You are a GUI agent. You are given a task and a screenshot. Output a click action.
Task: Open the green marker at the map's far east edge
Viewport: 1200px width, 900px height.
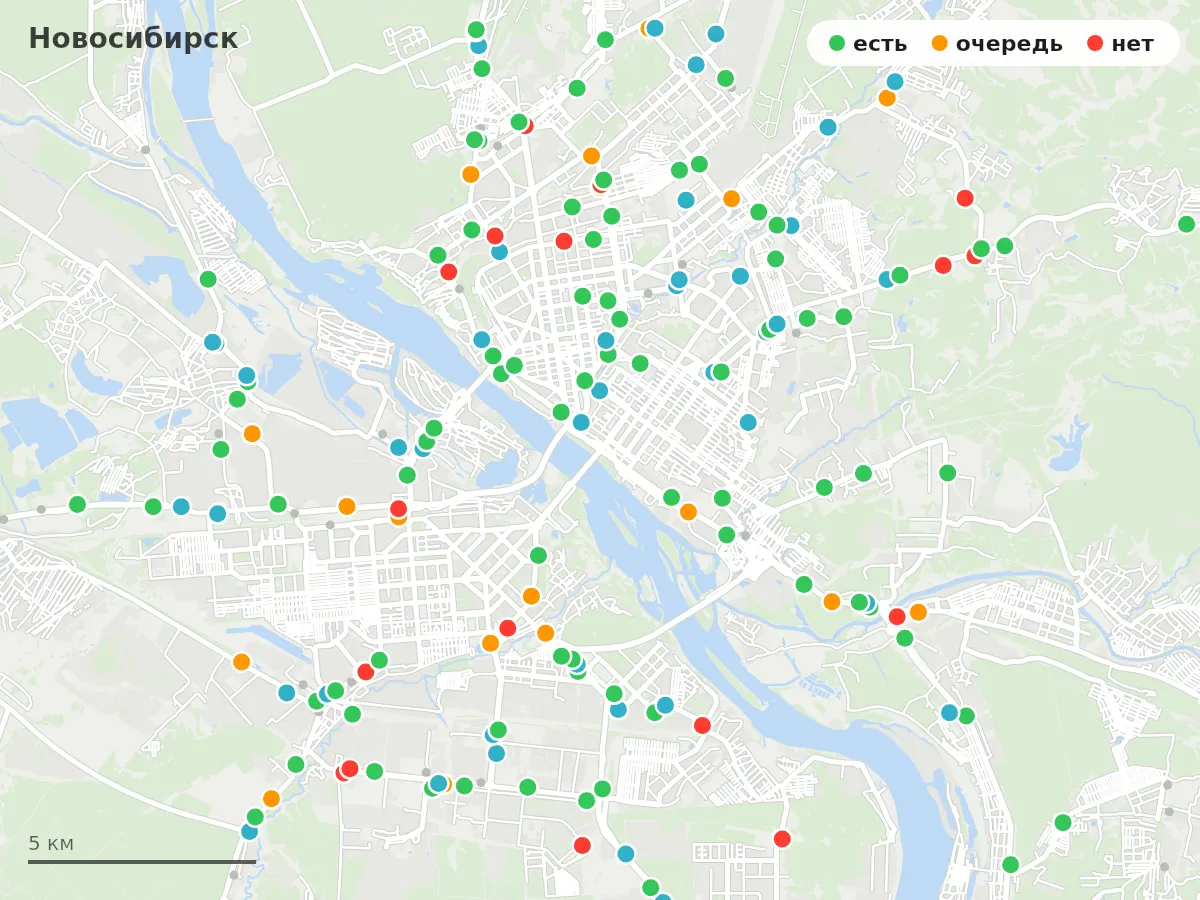tap(1186, 224)
